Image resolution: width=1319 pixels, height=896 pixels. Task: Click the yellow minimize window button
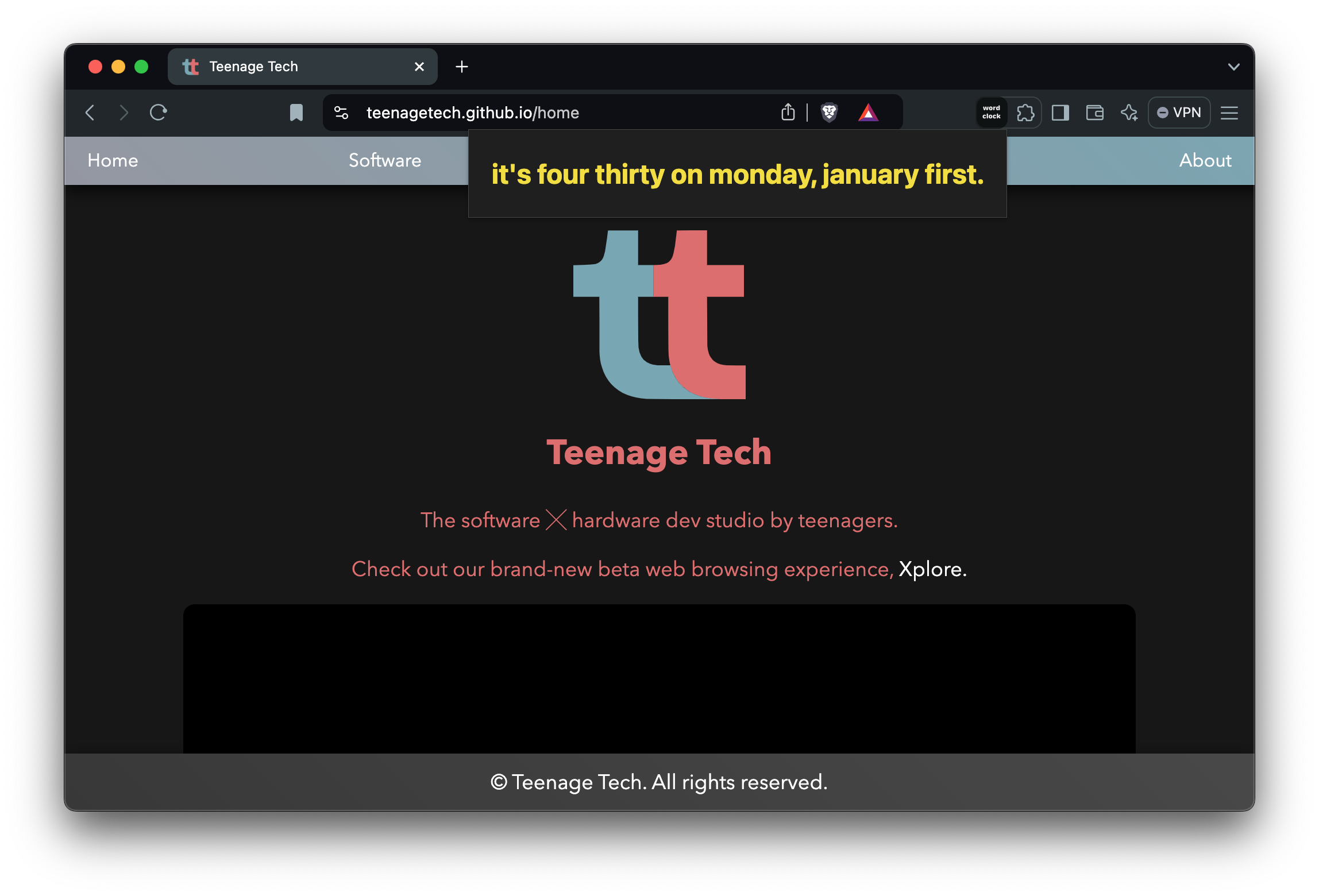(118, 67)
